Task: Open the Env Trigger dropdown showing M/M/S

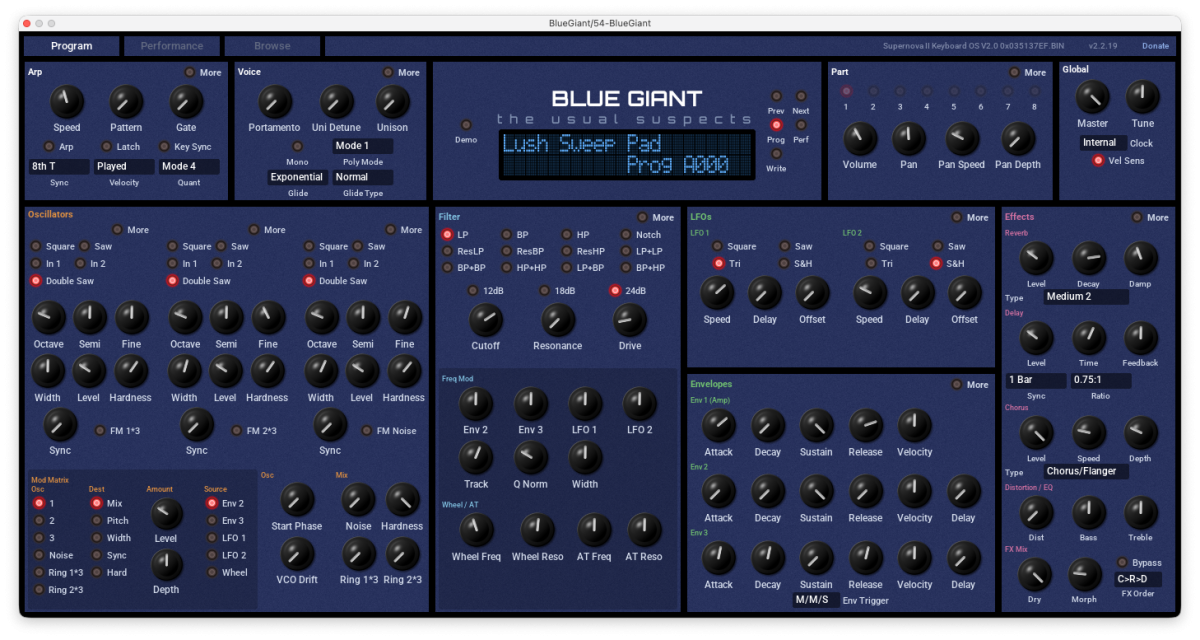Action: coord(815,600)
